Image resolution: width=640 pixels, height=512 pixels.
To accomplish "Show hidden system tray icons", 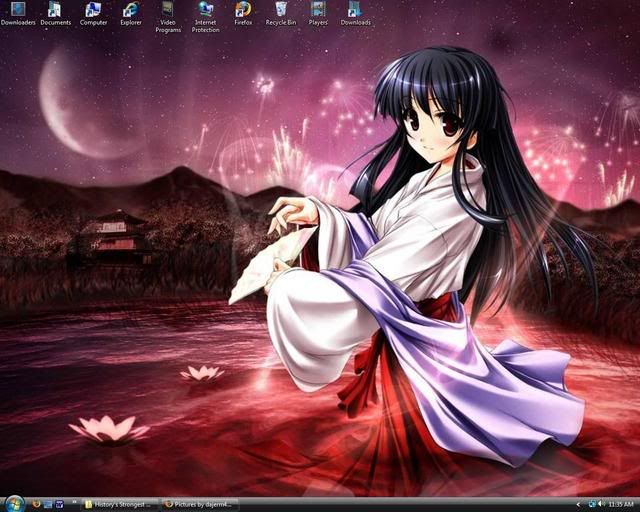I will click(579, 504).
